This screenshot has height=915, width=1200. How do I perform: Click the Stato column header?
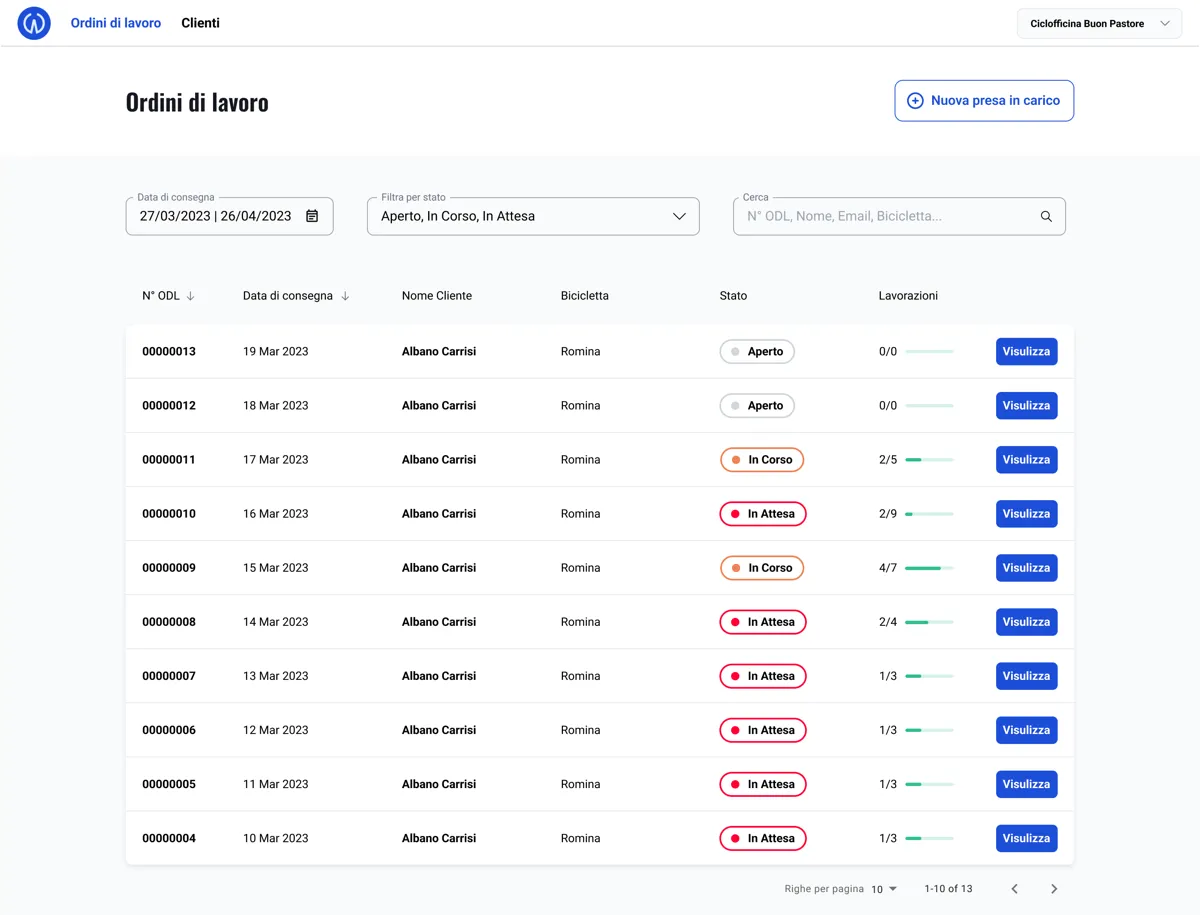pos(733,296)
